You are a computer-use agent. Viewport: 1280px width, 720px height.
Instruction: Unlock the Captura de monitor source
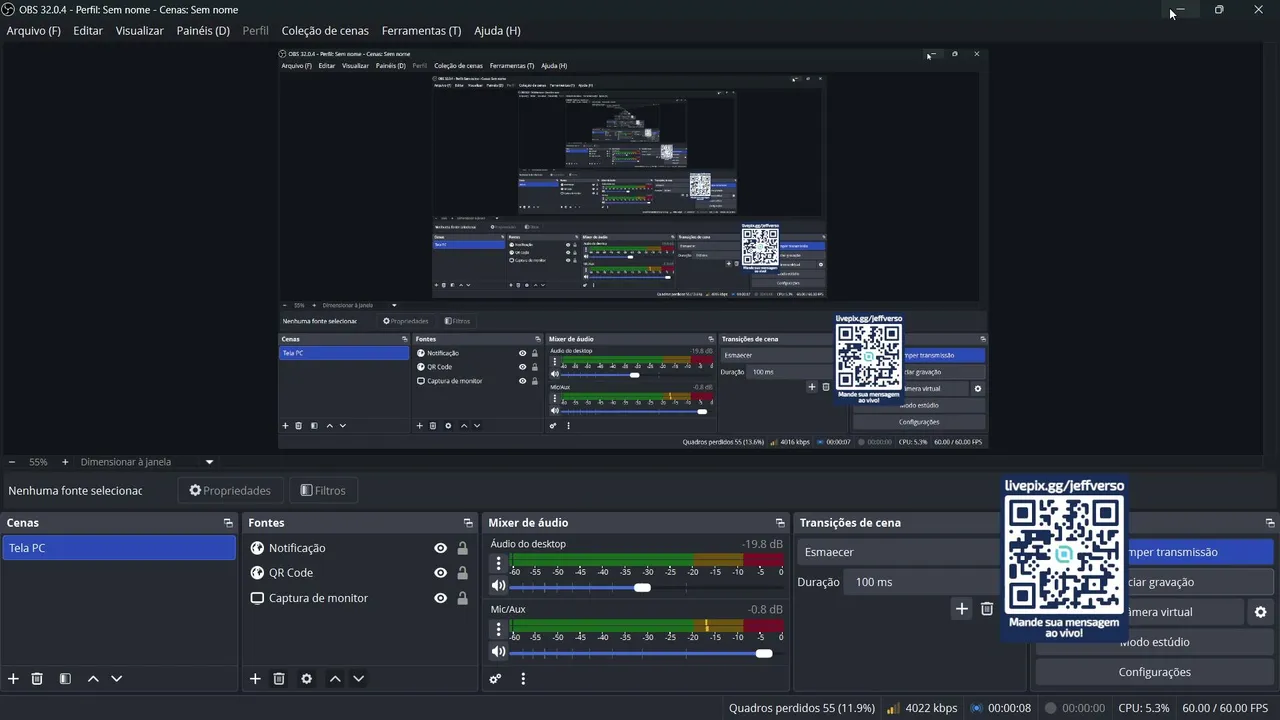[x=462, y=598]
